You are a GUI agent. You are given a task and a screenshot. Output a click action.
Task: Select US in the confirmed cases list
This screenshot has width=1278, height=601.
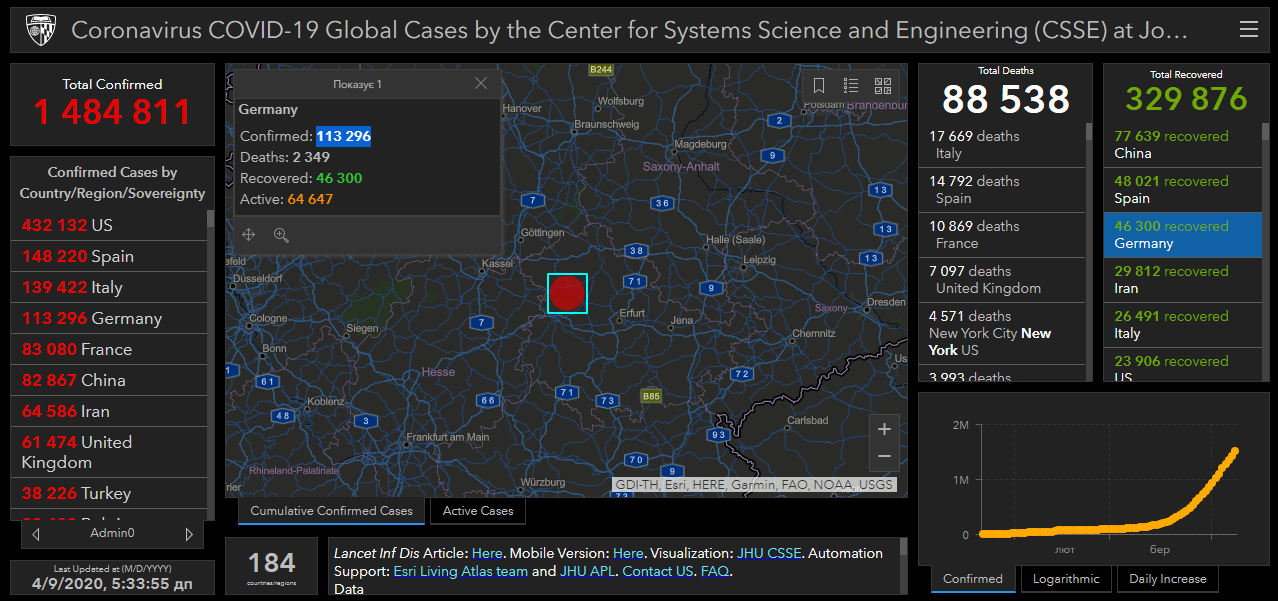(x=109, y=226)
